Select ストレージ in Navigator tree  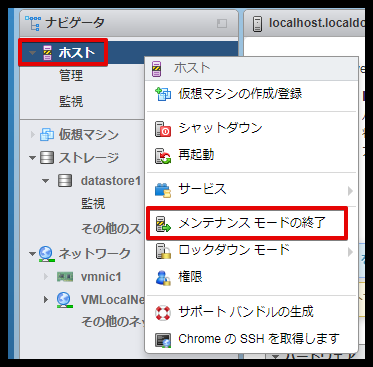coord(89,158)
